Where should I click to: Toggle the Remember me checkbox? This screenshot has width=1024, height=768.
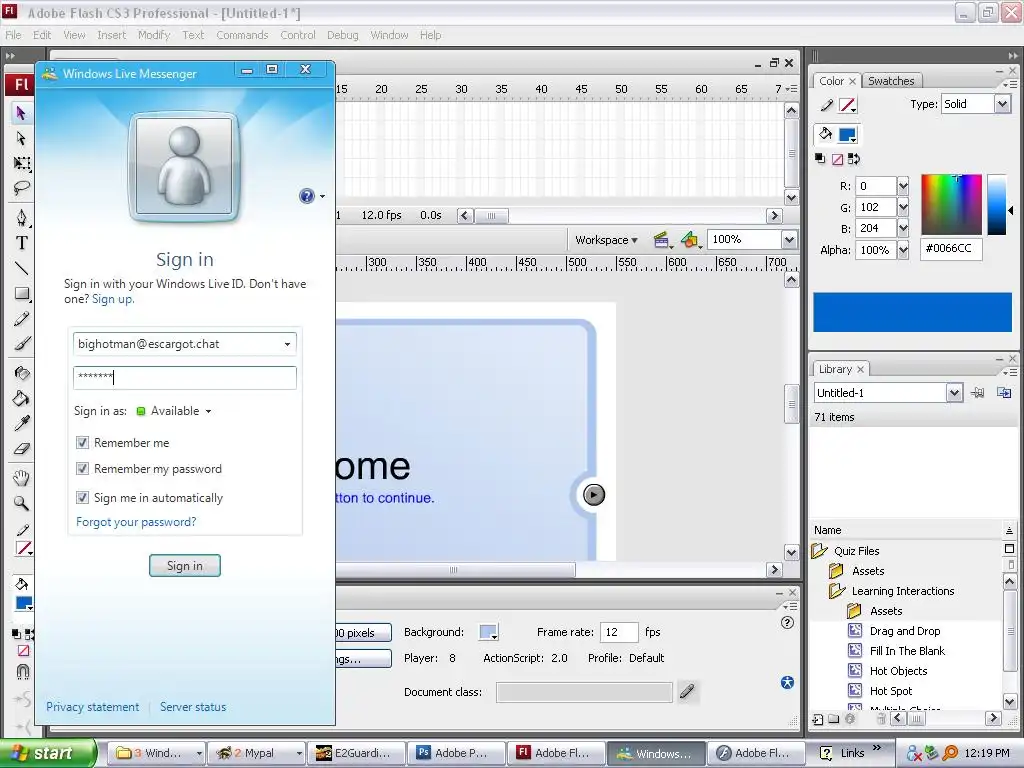pos(82,443)
